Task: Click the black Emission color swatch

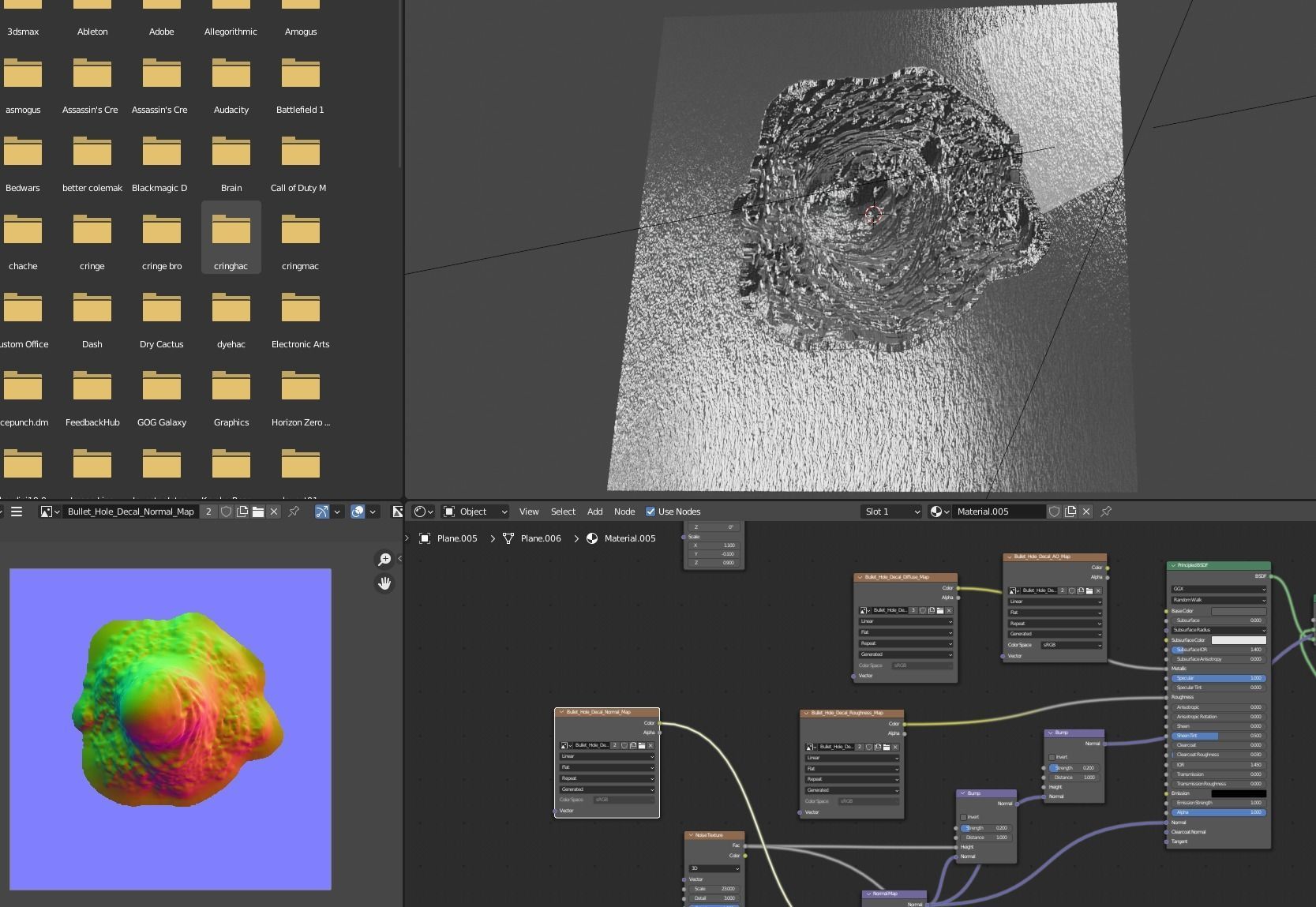Action: coord(1239,793)
